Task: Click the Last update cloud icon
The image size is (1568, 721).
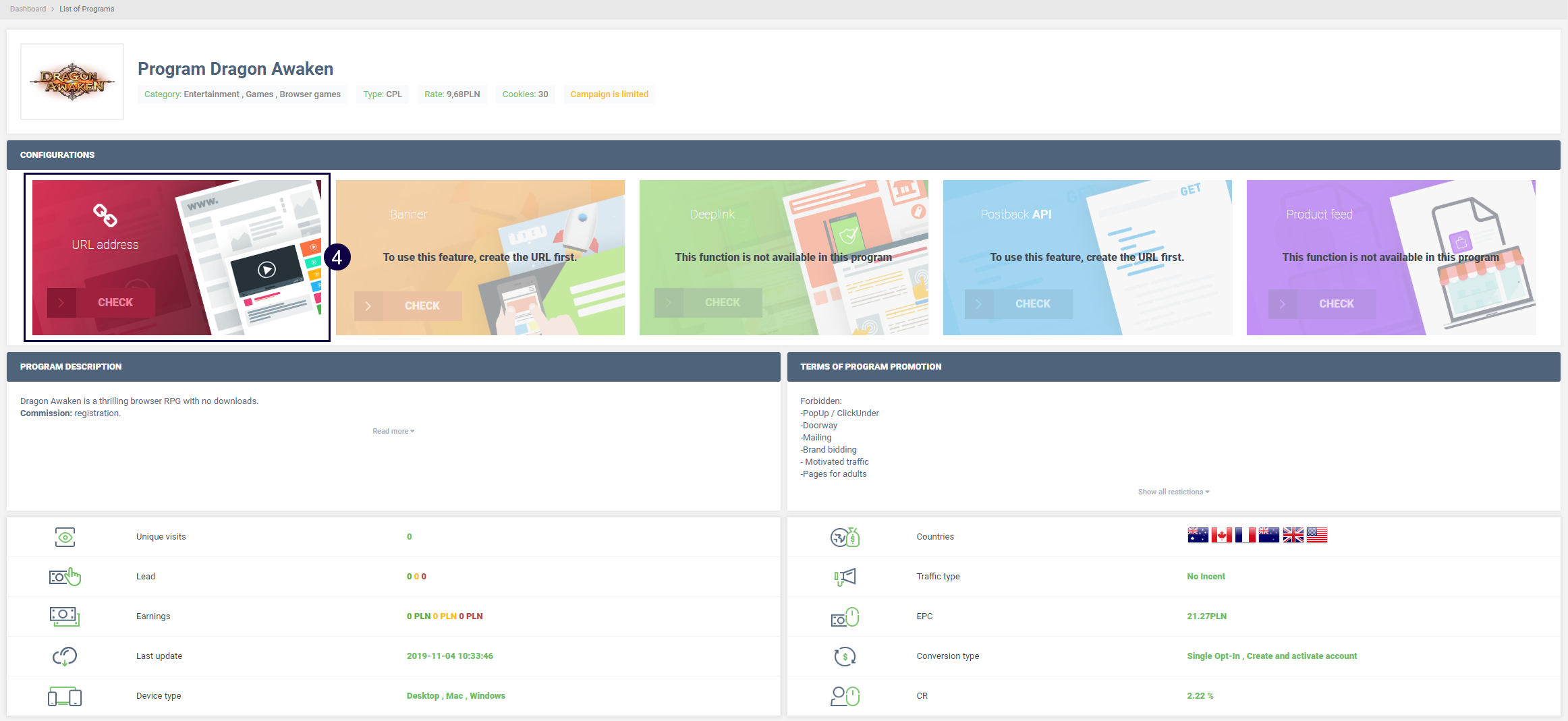Action: point(65,656)
